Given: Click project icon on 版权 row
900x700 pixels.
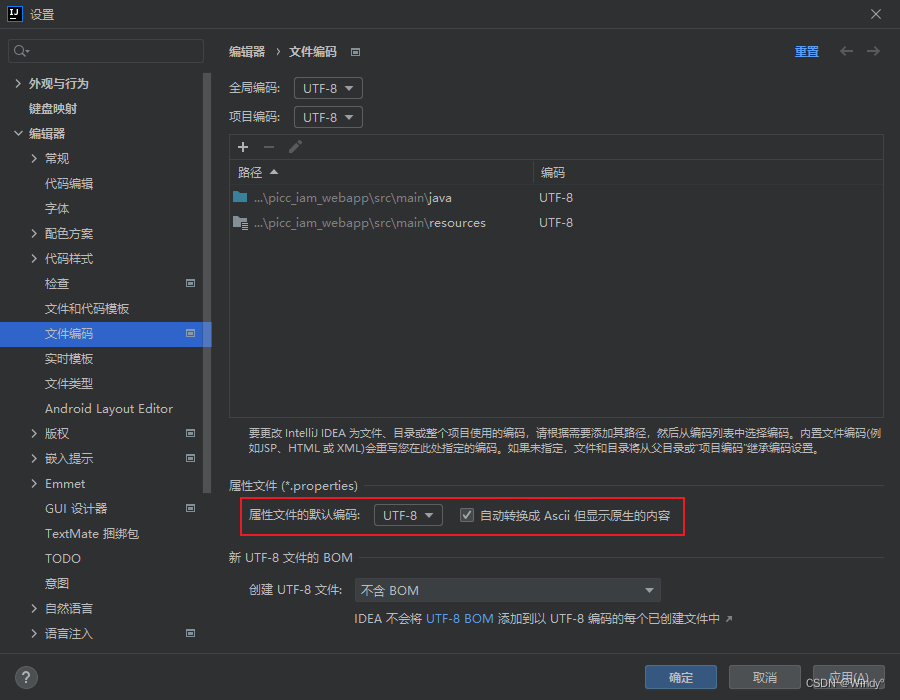Looking at the screenshot, I should (191, 433).
